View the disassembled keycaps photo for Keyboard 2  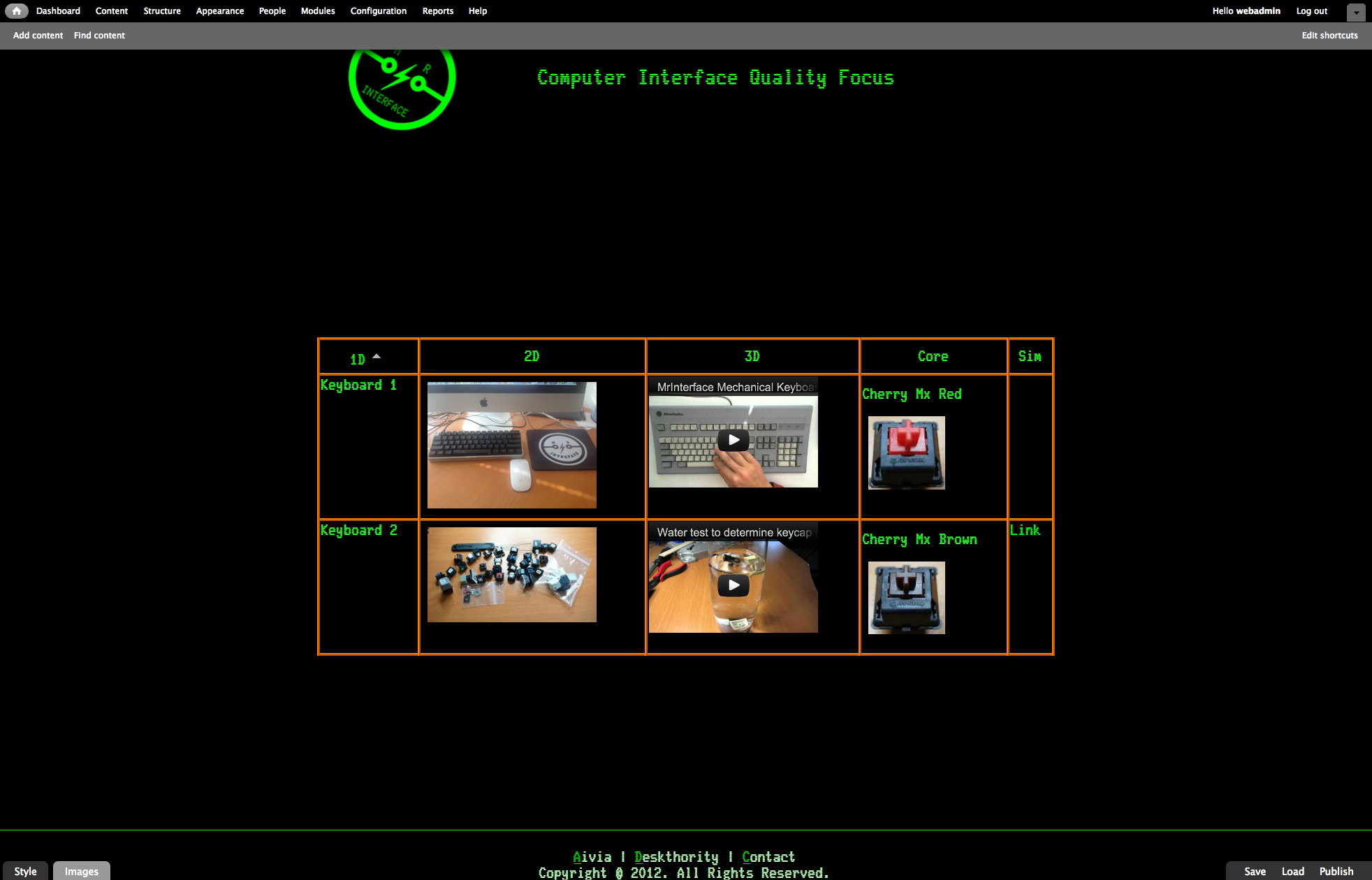tap(511, 574)
